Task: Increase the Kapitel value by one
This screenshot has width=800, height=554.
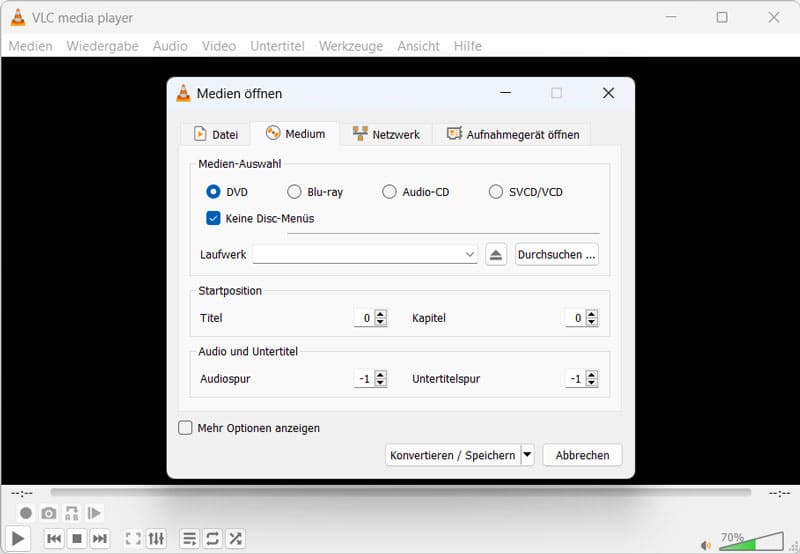Action: click(x=591, y=314)
